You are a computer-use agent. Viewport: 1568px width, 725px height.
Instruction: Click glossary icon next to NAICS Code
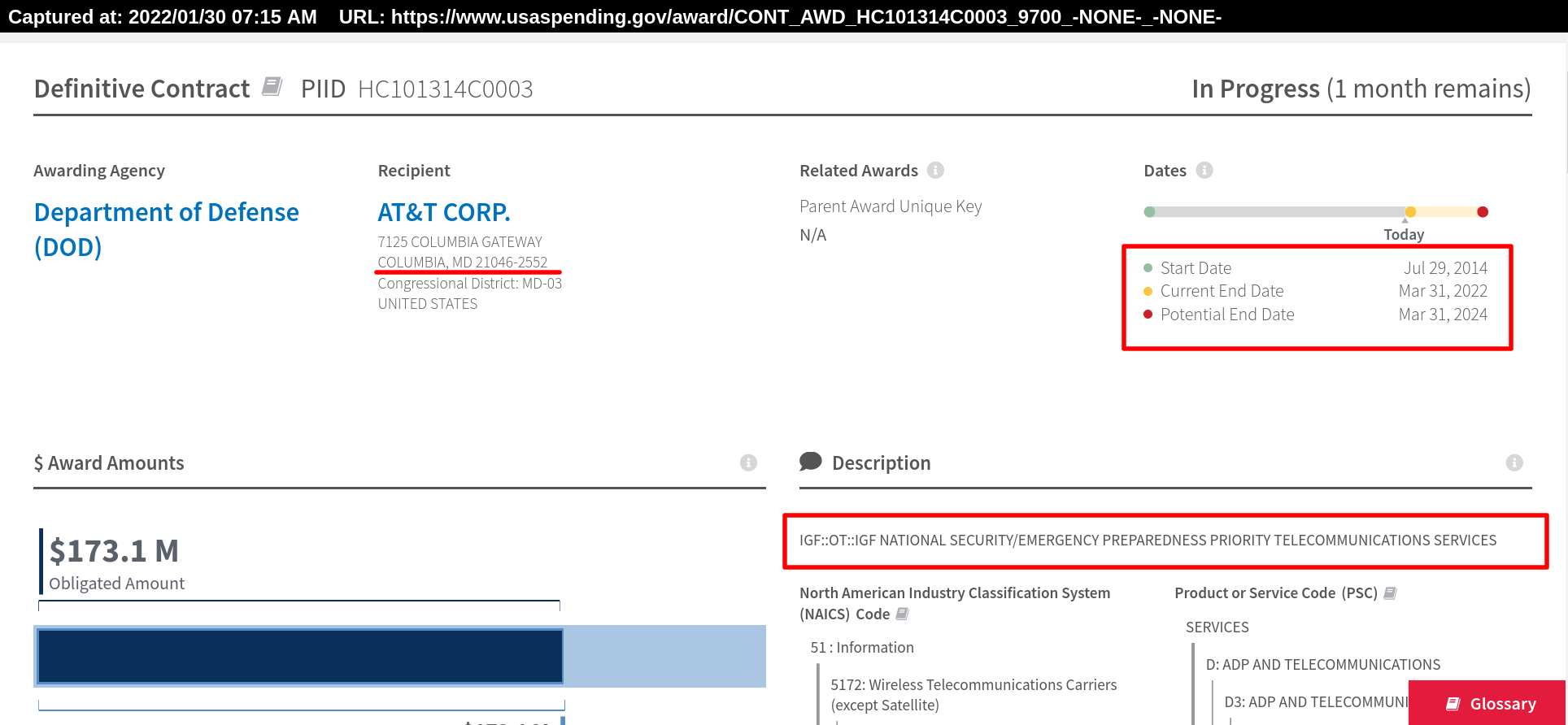point(902,614)
